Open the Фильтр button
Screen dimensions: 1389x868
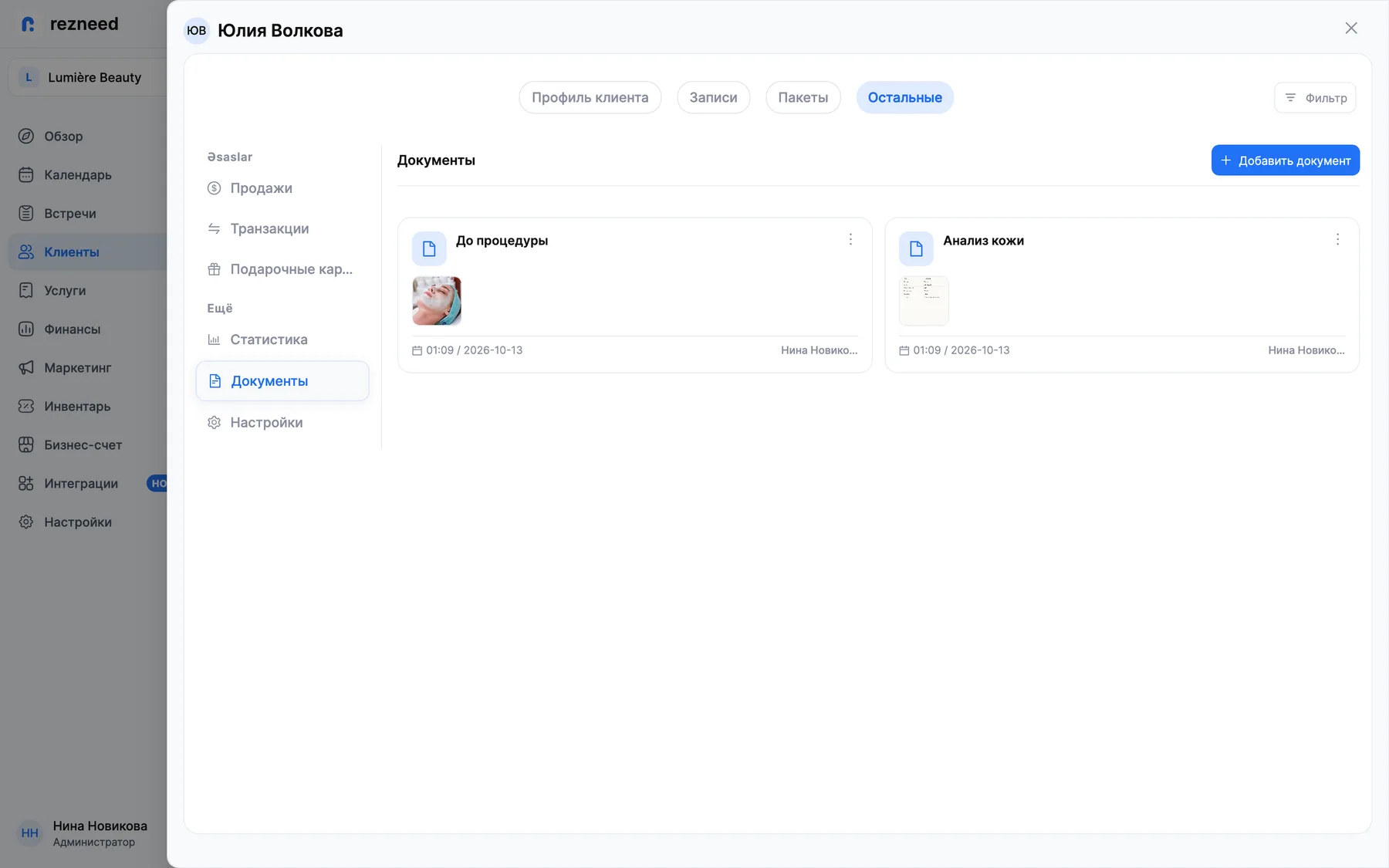tap(1315, 98)
